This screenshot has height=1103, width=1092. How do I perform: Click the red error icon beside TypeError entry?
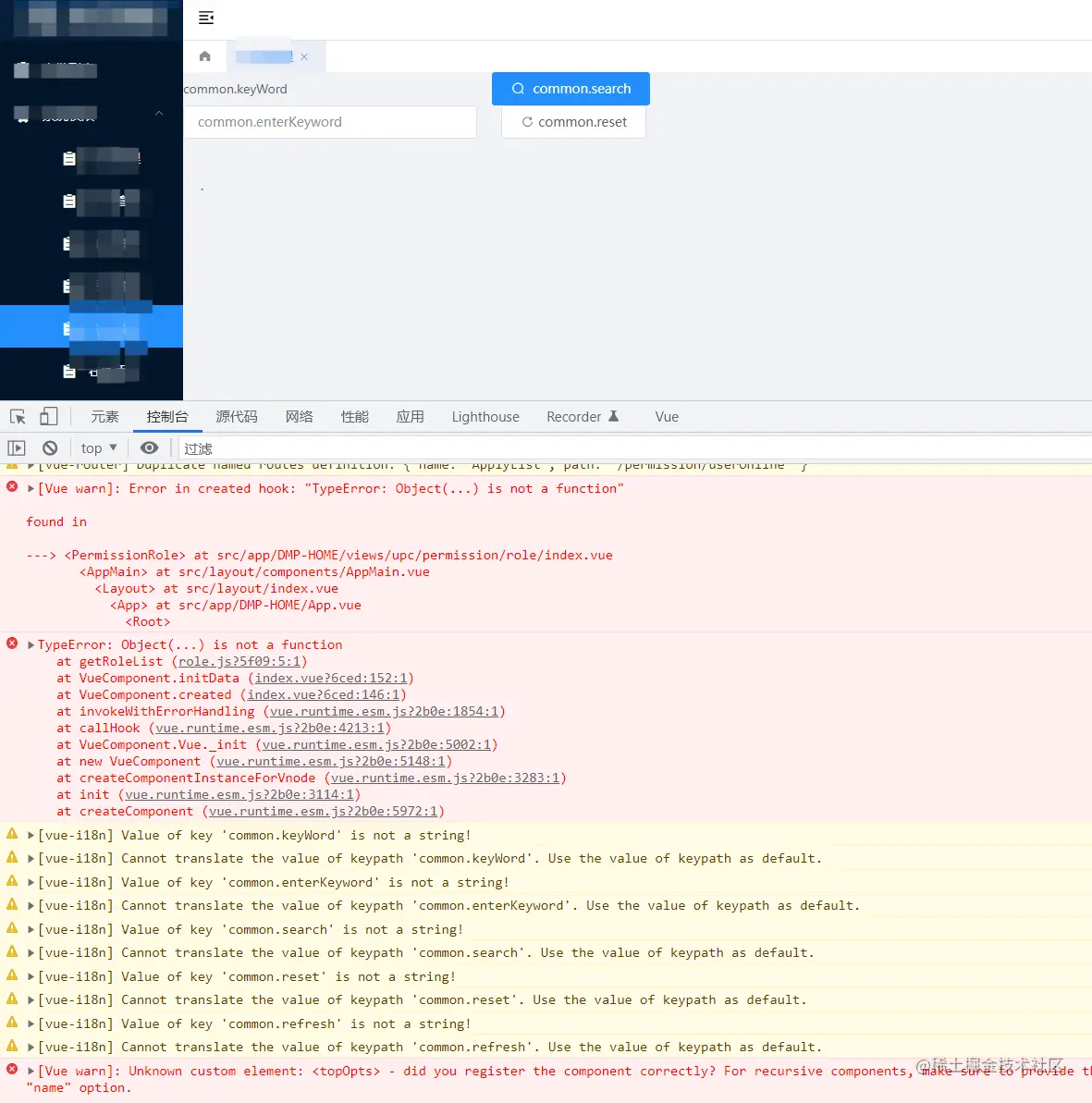point(12,643)
